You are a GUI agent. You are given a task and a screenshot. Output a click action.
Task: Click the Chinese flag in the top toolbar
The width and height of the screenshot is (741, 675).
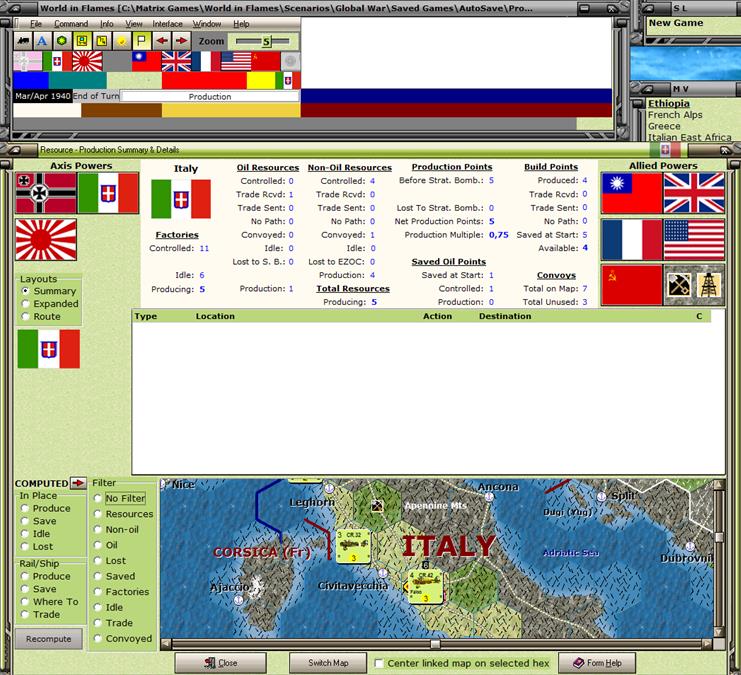tap(146, 61)
